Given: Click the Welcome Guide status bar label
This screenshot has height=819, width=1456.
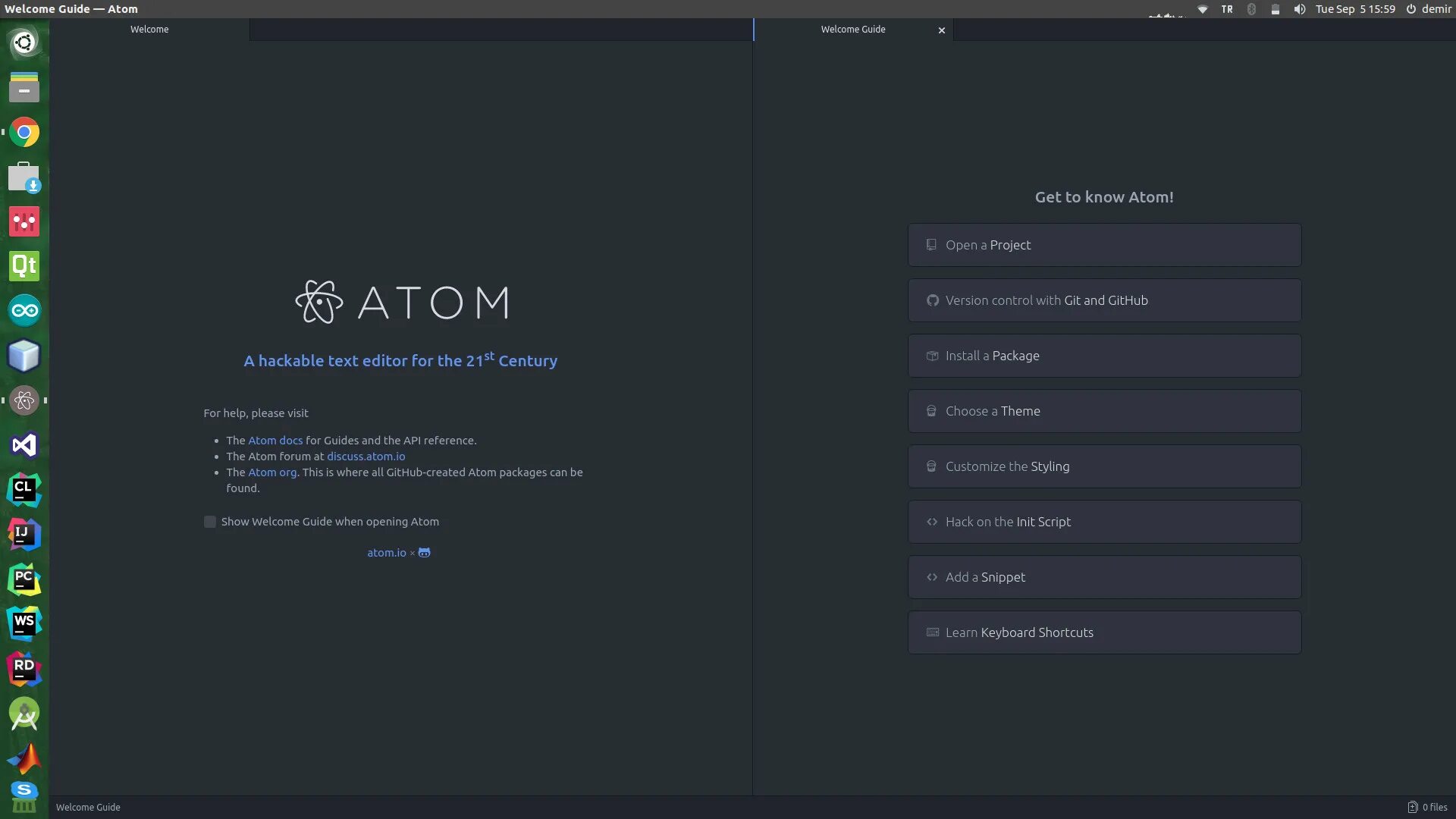Looking at the screenshot, I should 88,808.
